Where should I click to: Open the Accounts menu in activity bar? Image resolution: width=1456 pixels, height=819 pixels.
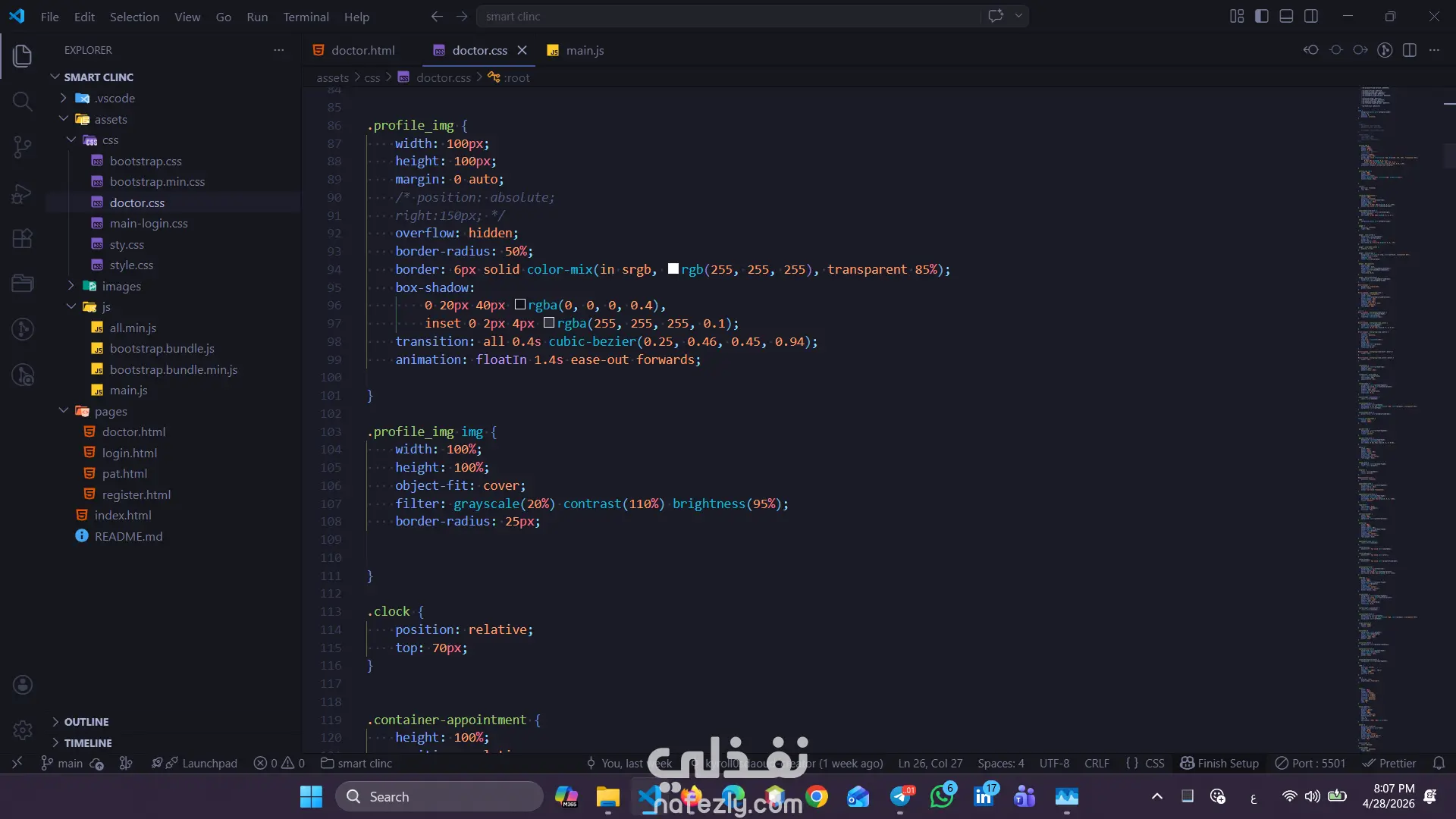click(x=23, y=685)
